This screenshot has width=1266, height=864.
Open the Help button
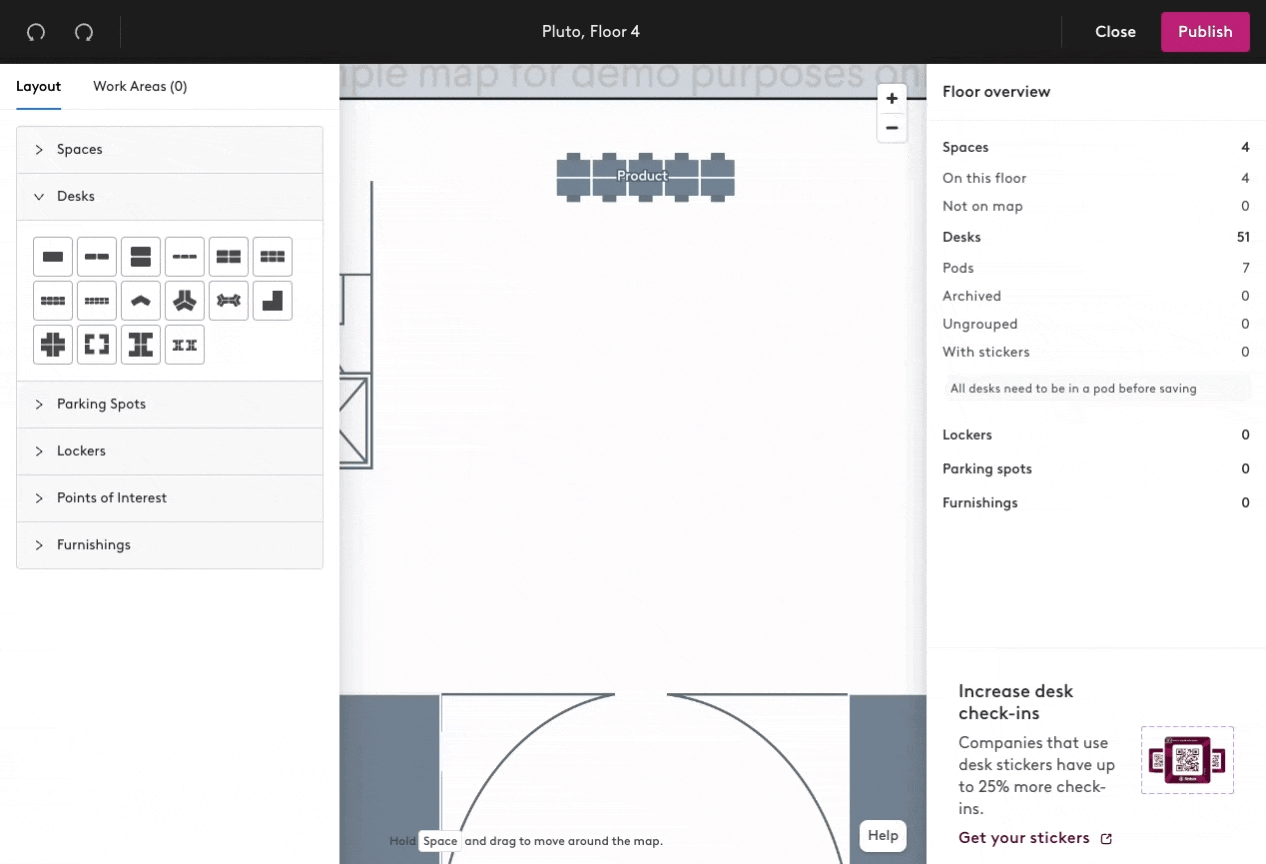pyautogui.click(x=883, y=836)
